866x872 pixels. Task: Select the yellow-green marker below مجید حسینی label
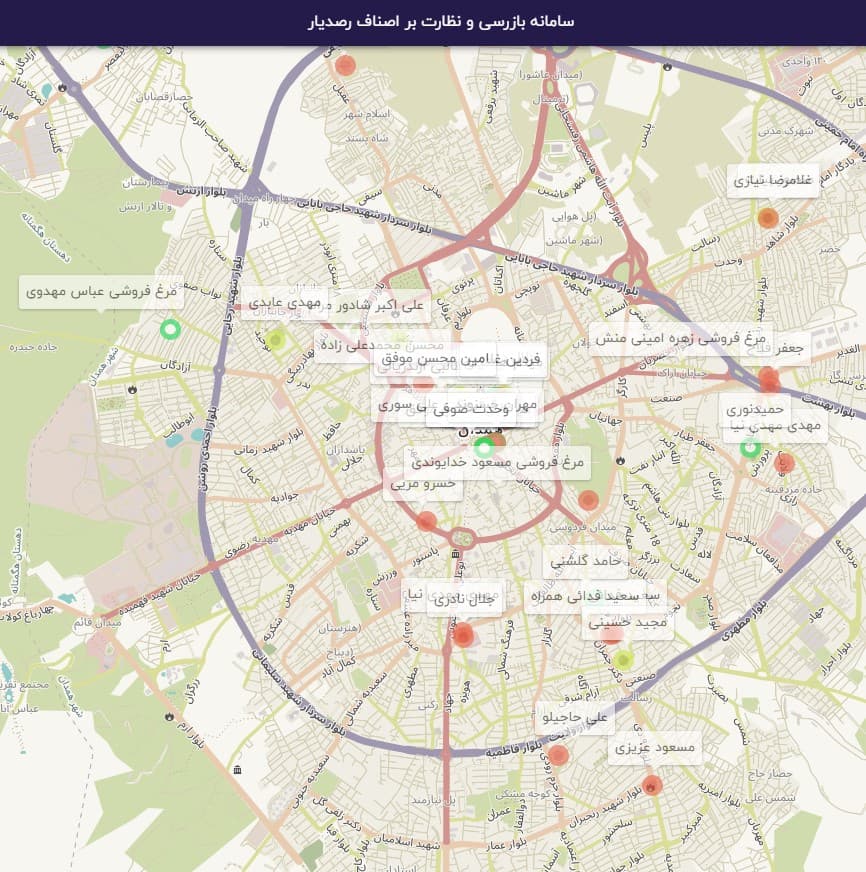coord(623,660)
